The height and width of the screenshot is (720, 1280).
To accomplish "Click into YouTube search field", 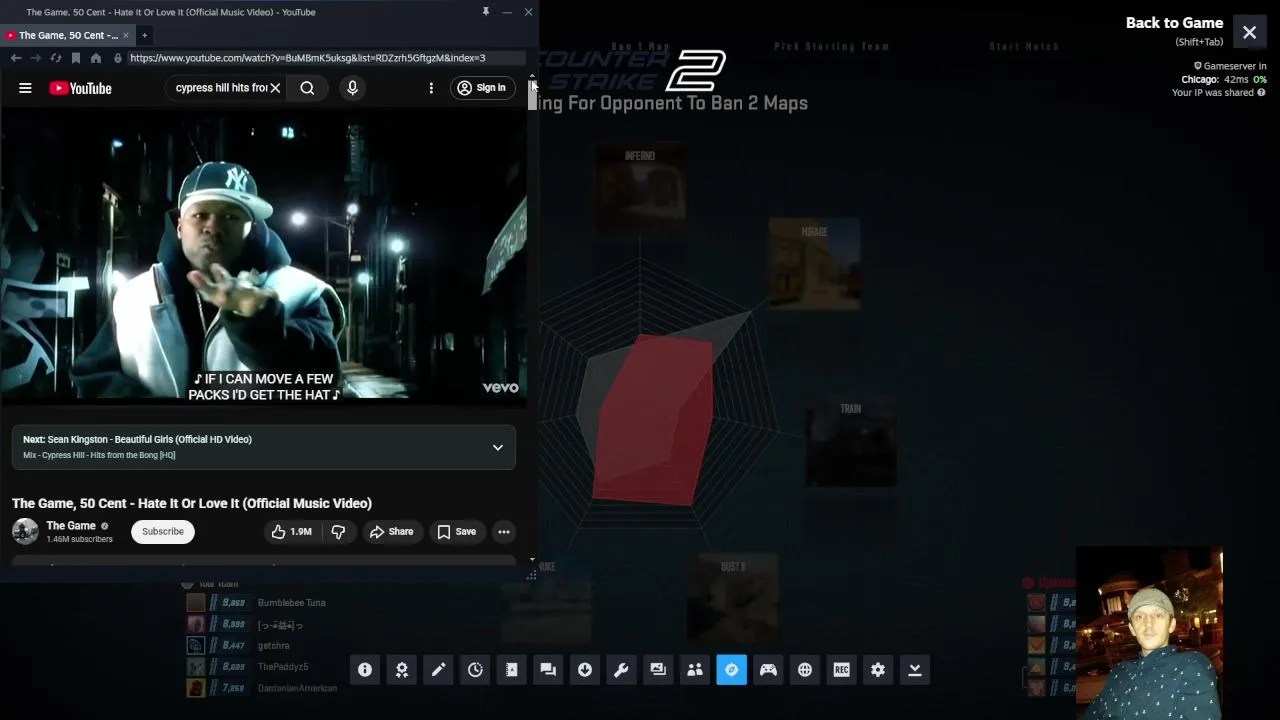I will (x=220, y=88).
